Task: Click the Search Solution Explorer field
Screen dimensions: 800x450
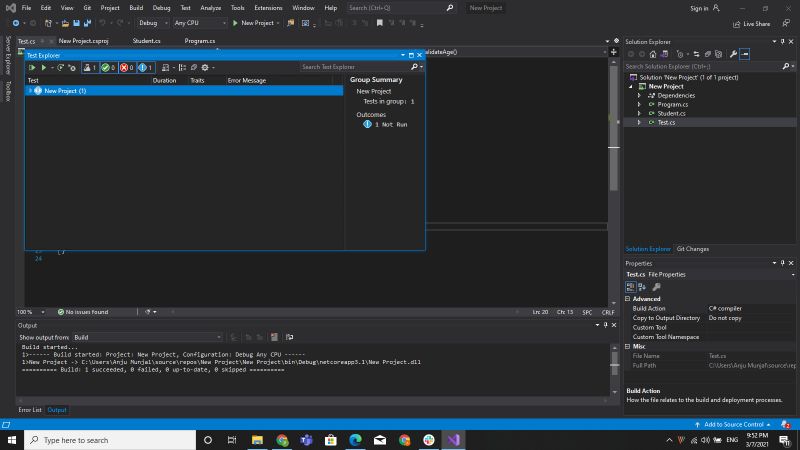Action: tap(704, 66)
